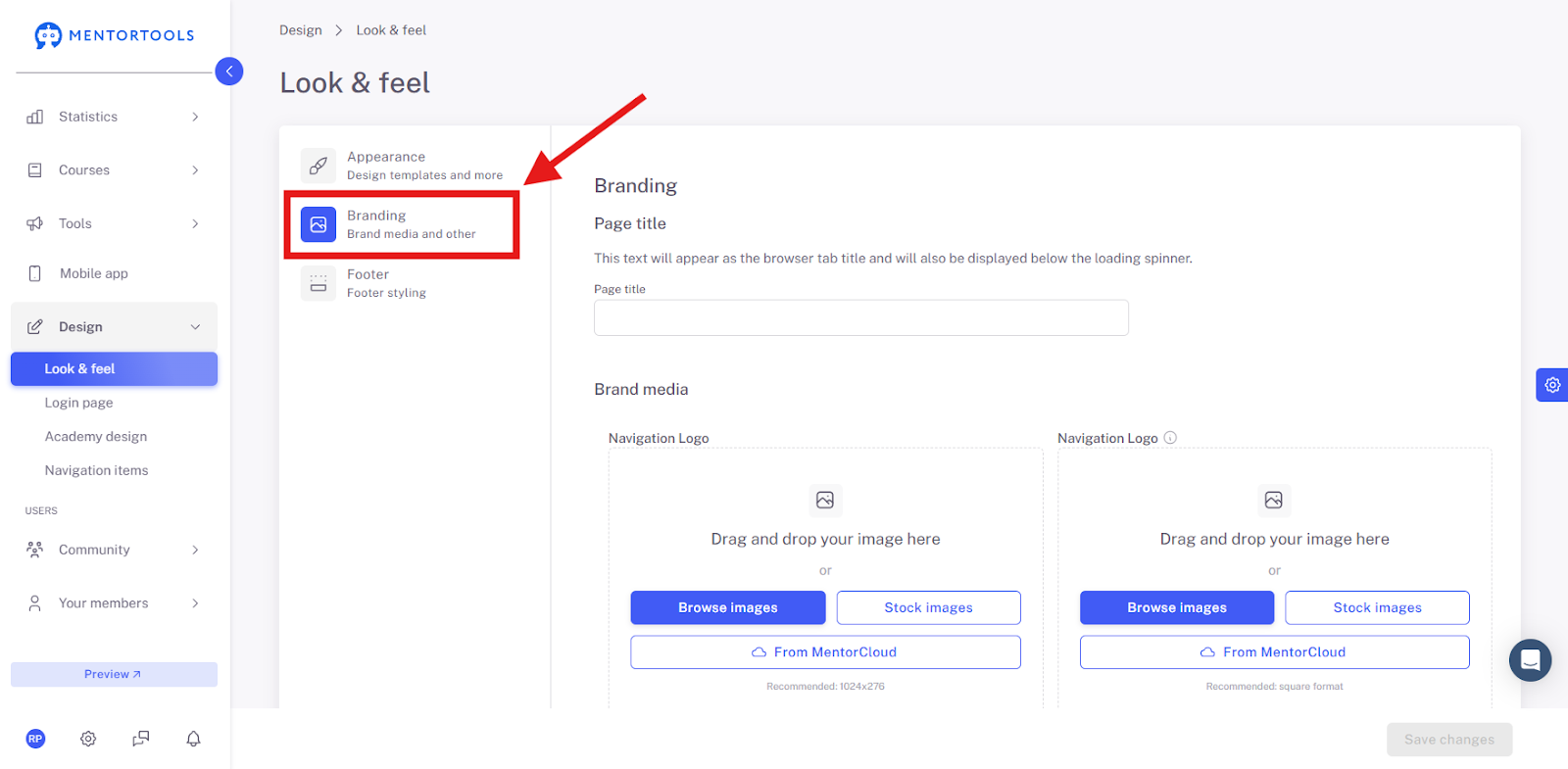Click the right From MentorCloud button
The image size is (1568, 769).
pyautogui.click(x=1274, y=652)
